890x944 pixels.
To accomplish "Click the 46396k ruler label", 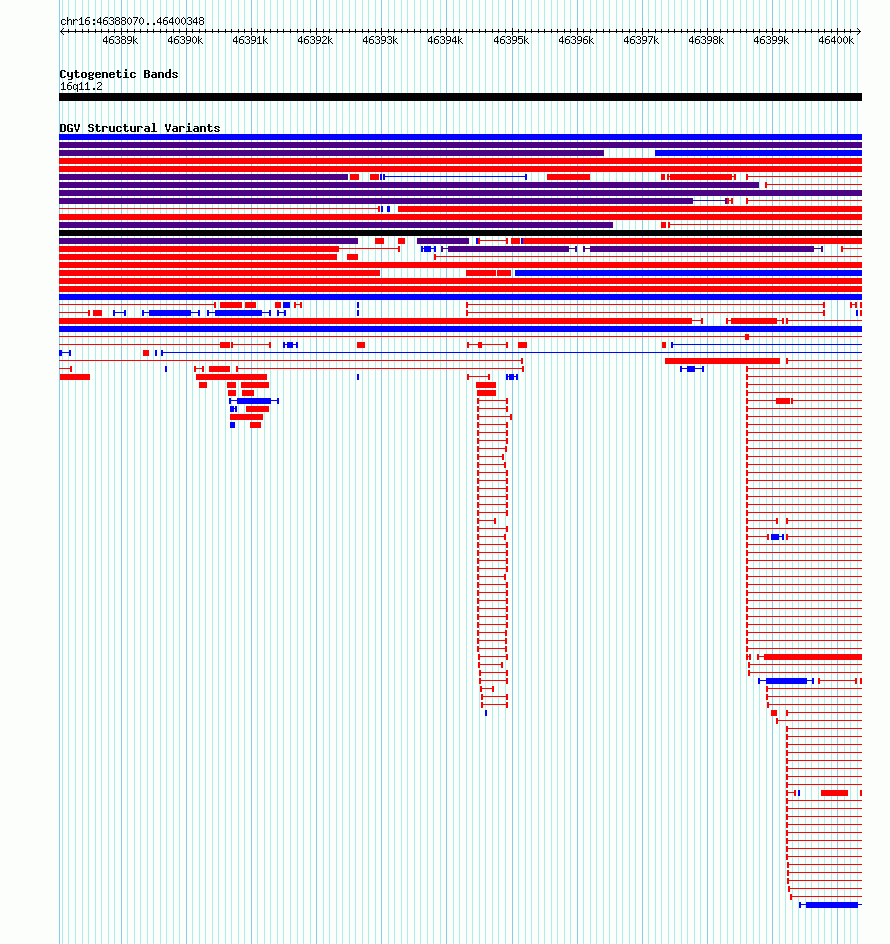I will [576, 40].
